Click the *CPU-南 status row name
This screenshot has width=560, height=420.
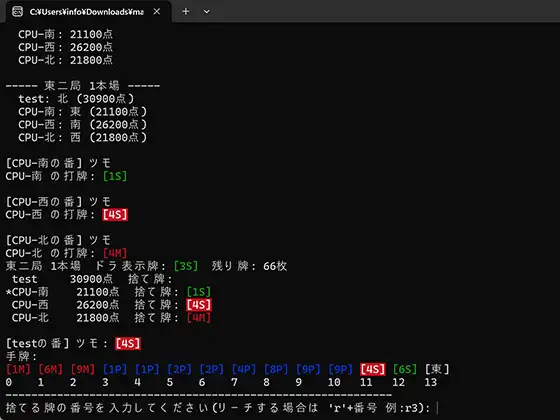coord(27,292)
